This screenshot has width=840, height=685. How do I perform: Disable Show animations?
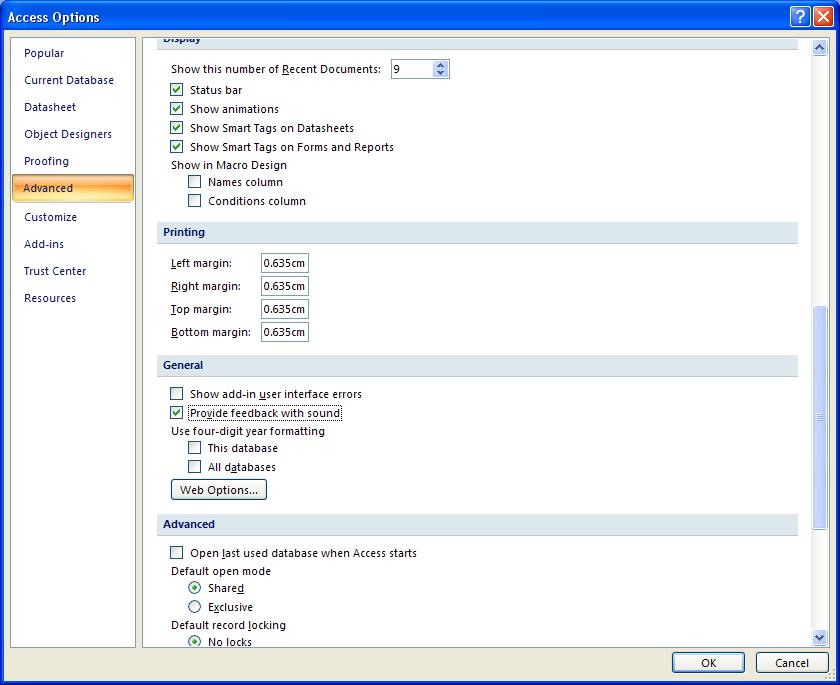[x=176, y=109]
